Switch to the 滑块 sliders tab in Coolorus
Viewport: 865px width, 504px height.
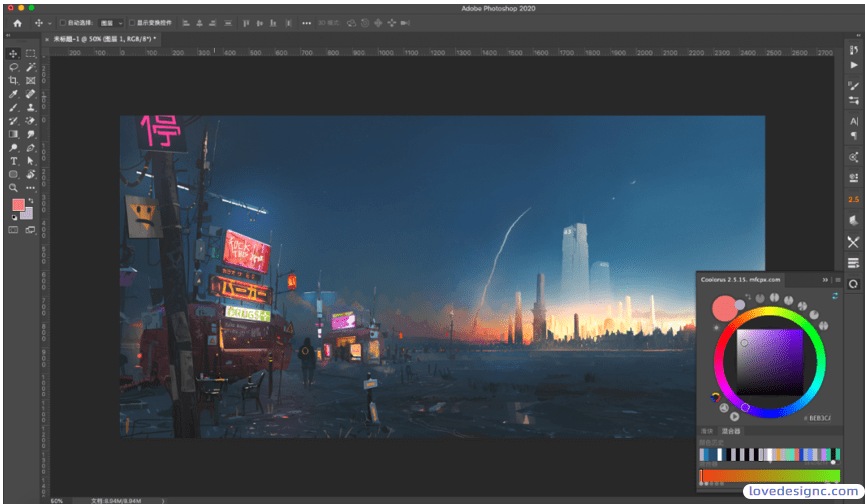pos(707,431)
